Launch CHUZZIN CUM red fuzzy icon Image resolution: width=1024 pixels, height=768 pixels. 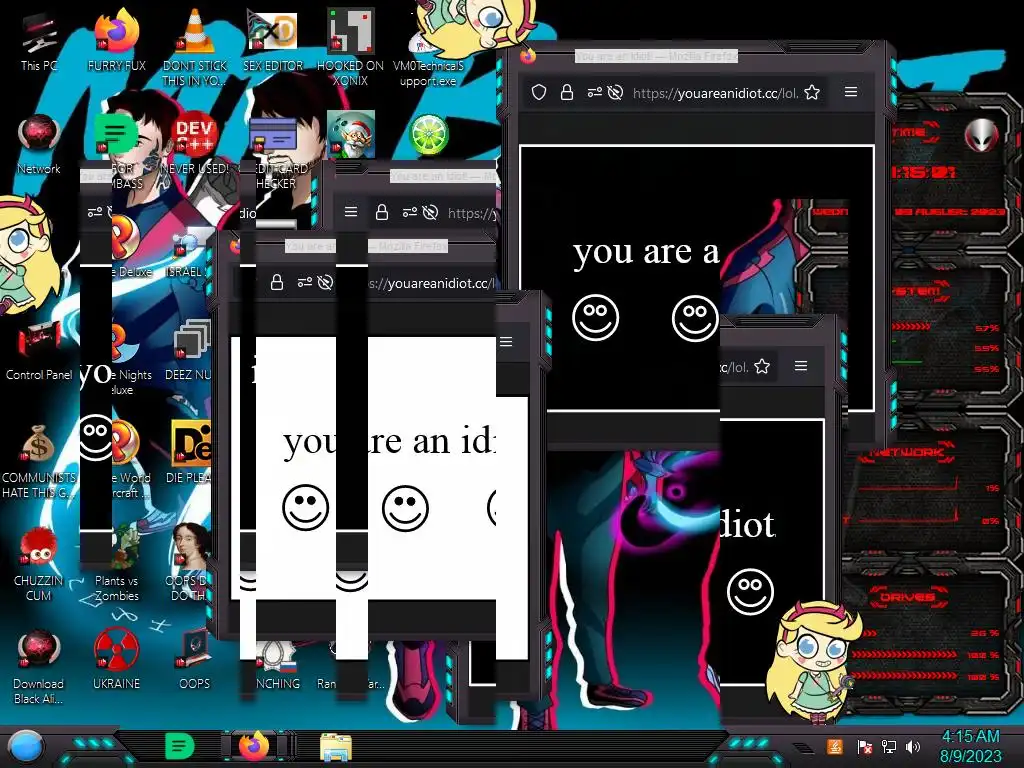[x=39, y=565]
